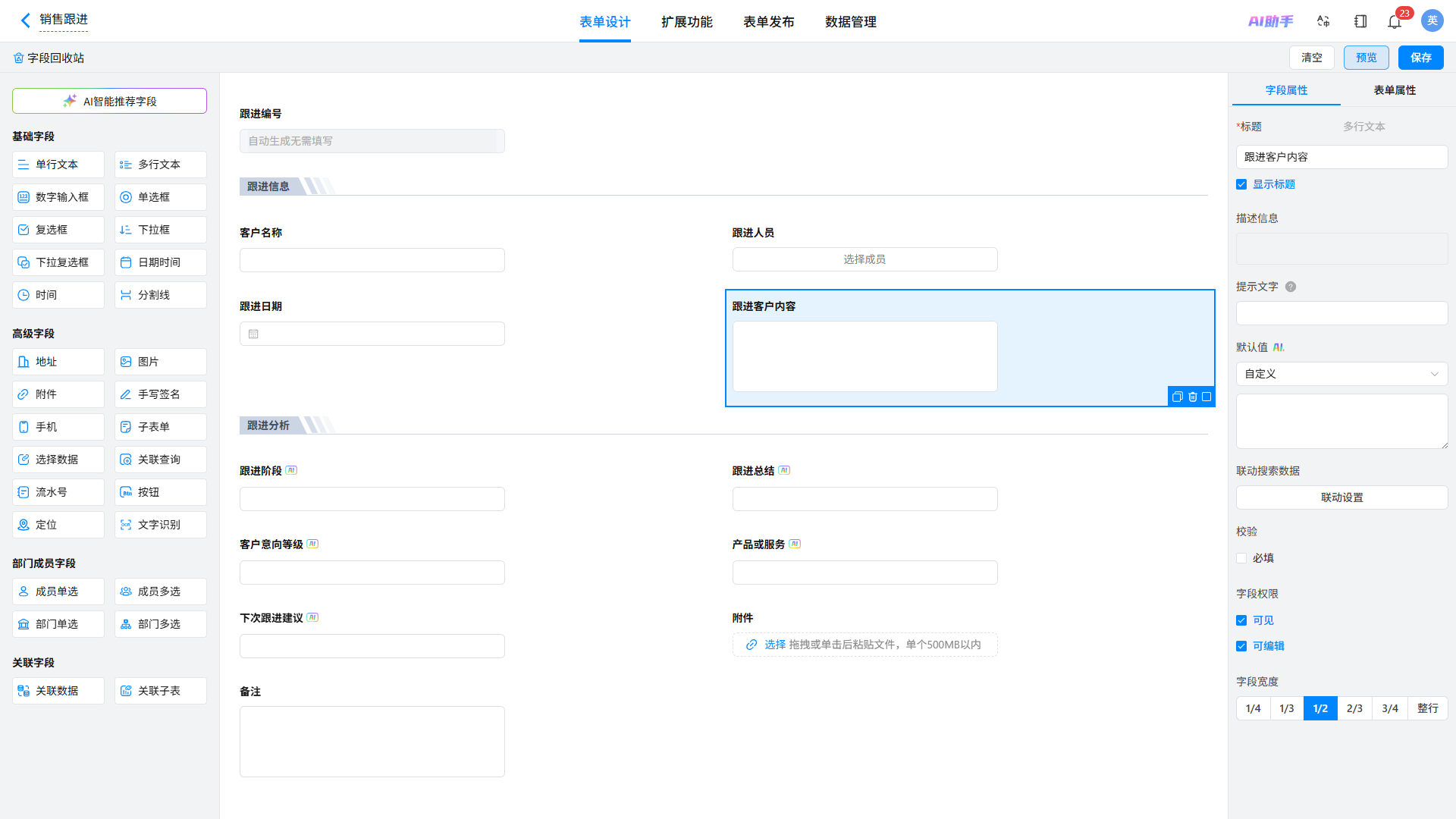Open the 表单属性 tab
The height and width of the screenshot is (819, 1456).
[x=1395, y=90]
